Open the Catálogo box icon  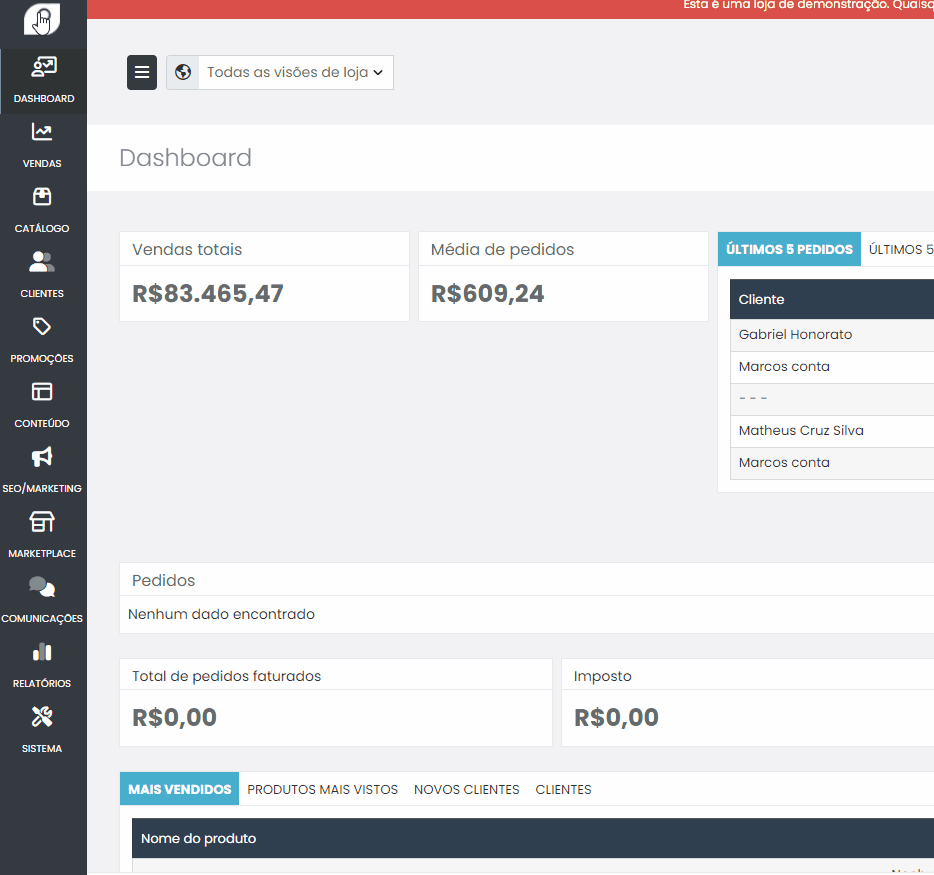42,197
